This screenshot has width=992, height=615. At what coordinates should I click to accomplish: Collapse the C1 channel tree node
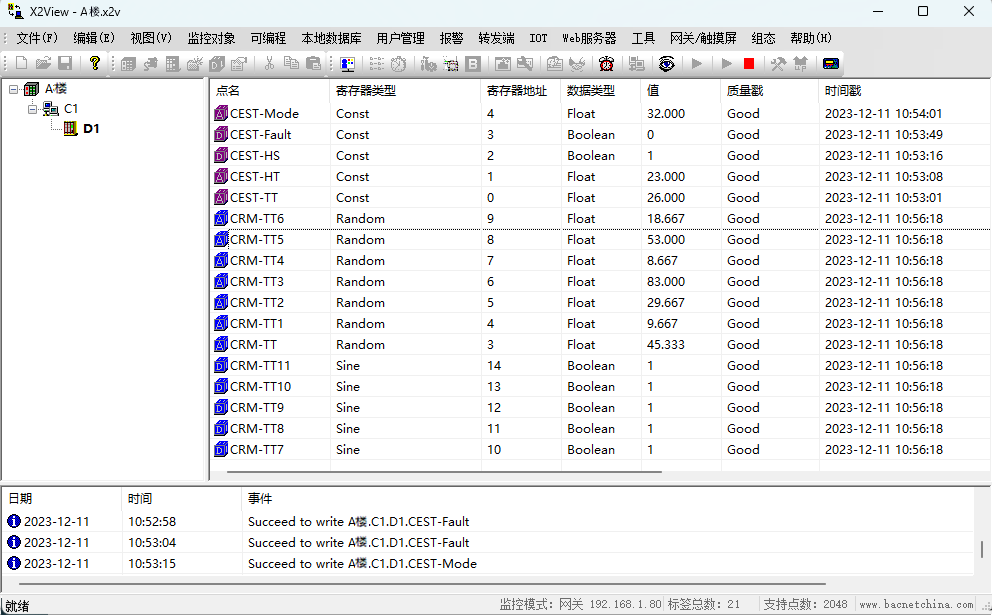click(33, 109)
